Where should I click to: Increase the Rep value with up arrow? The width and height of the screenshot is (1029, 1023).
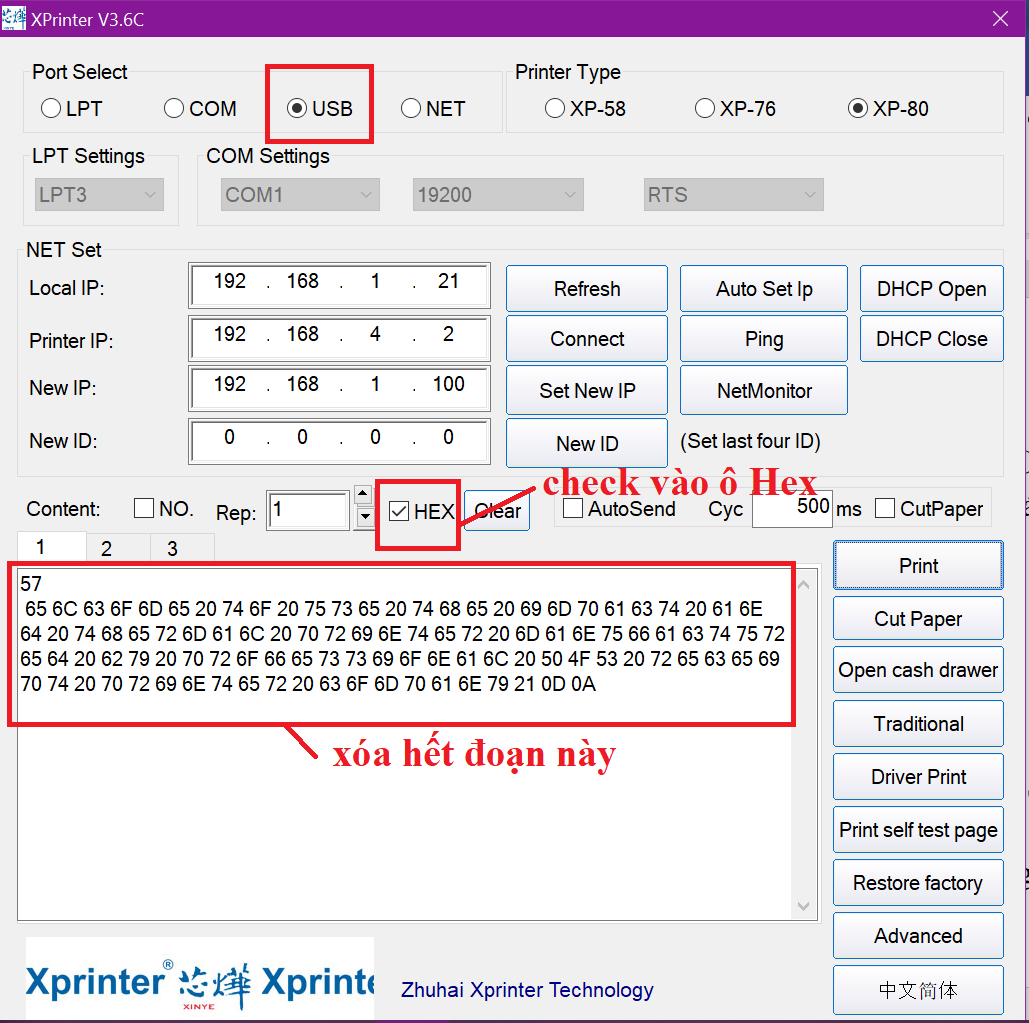[x=363, y=493]
